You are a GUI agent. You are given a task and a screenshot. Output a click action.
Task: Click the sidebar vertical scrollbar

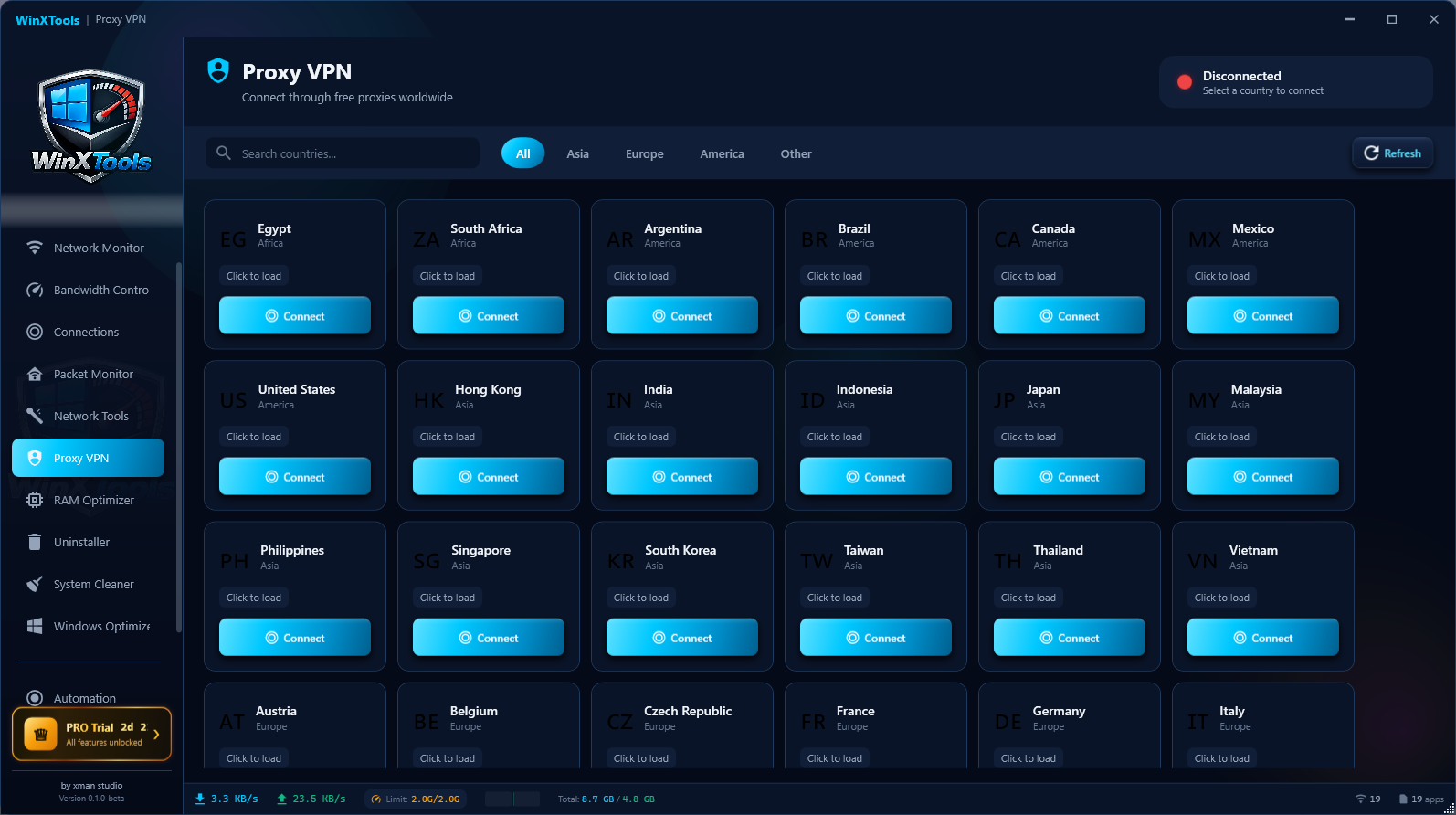pos(179,447)
